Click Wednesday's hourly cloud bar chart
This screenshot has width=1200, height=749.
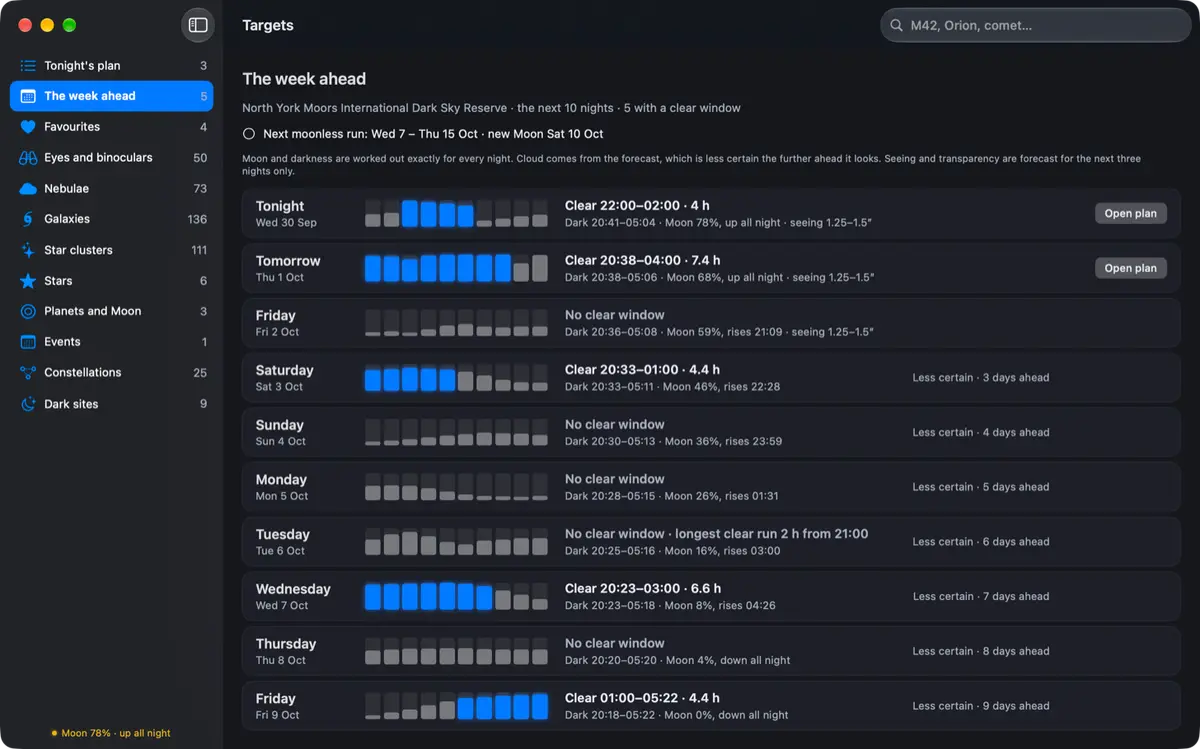pyautogui.click(x=456, y=597)
